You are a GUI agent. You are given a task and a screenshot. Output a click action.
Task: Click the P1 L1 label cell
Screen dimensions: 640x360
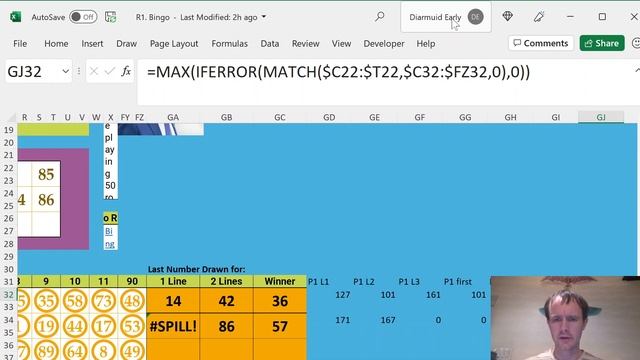pyautogui.click(x=318, y=282)
